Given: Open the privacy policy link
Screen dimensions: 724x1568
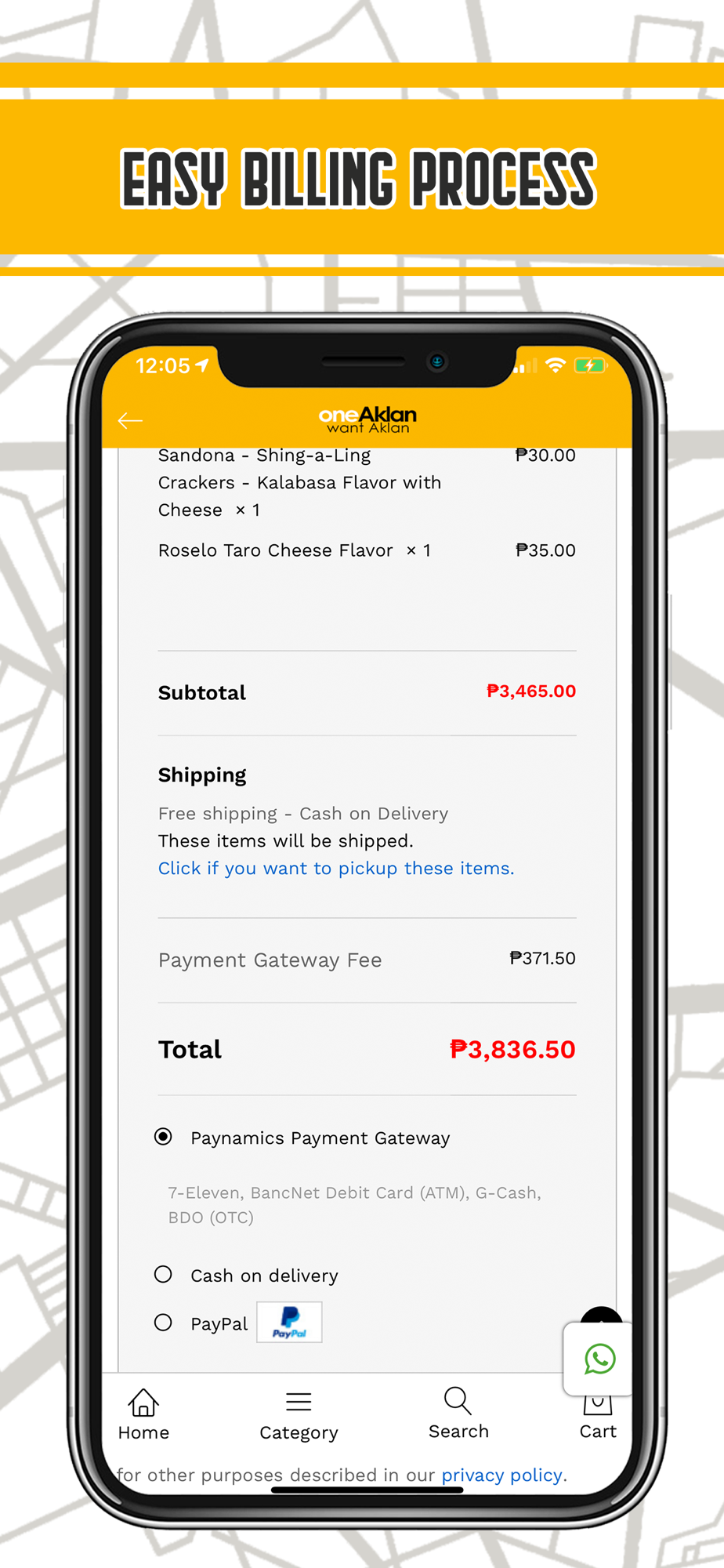Looking at the screenshot, I should coord(501,1475).
